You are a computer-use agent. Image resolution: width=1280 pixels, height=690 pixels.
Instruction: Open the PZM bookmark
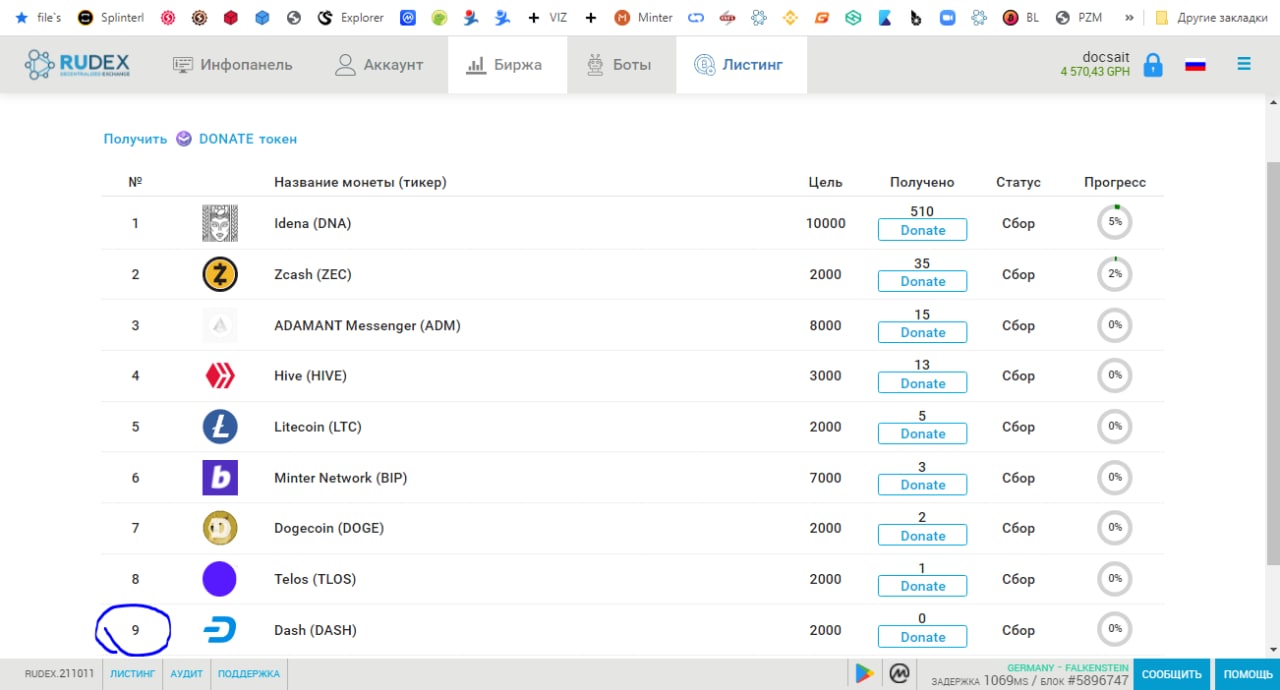click(x=1078, y=17)
